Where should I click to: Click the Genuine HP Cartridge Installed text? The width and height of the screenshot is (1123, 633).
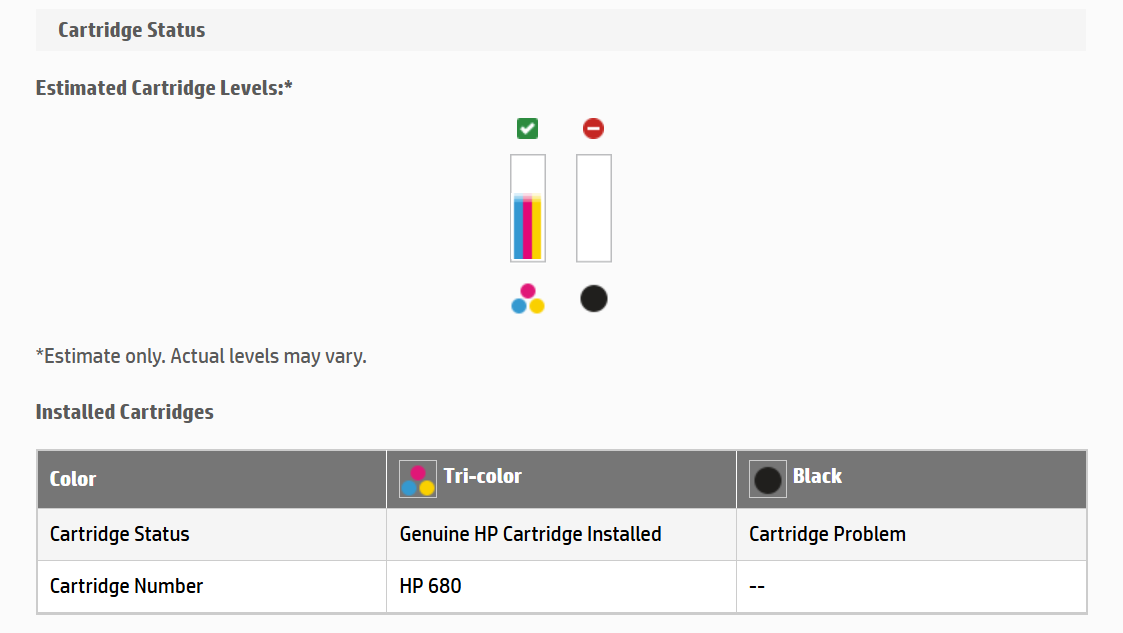click(530, 534)
